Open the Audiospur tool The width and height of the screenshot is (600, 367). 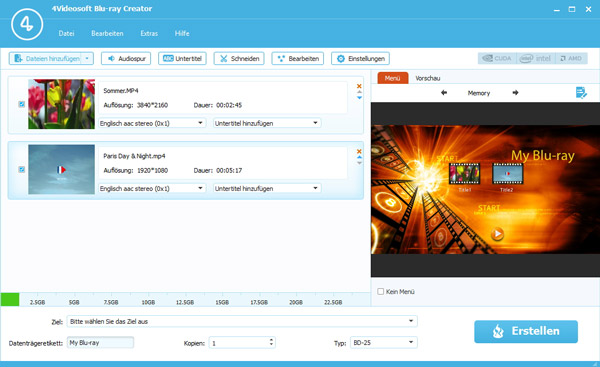pos(126,59)
